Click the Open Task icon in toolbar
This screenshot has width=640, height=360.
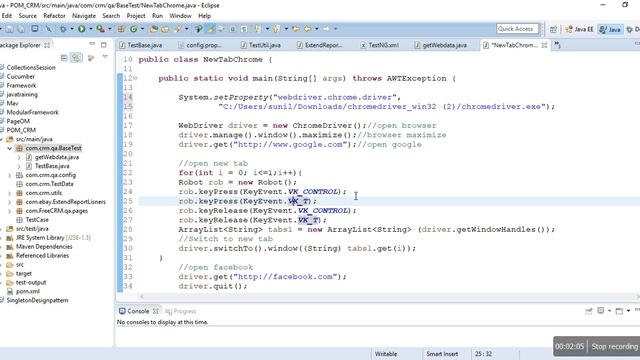165,29
